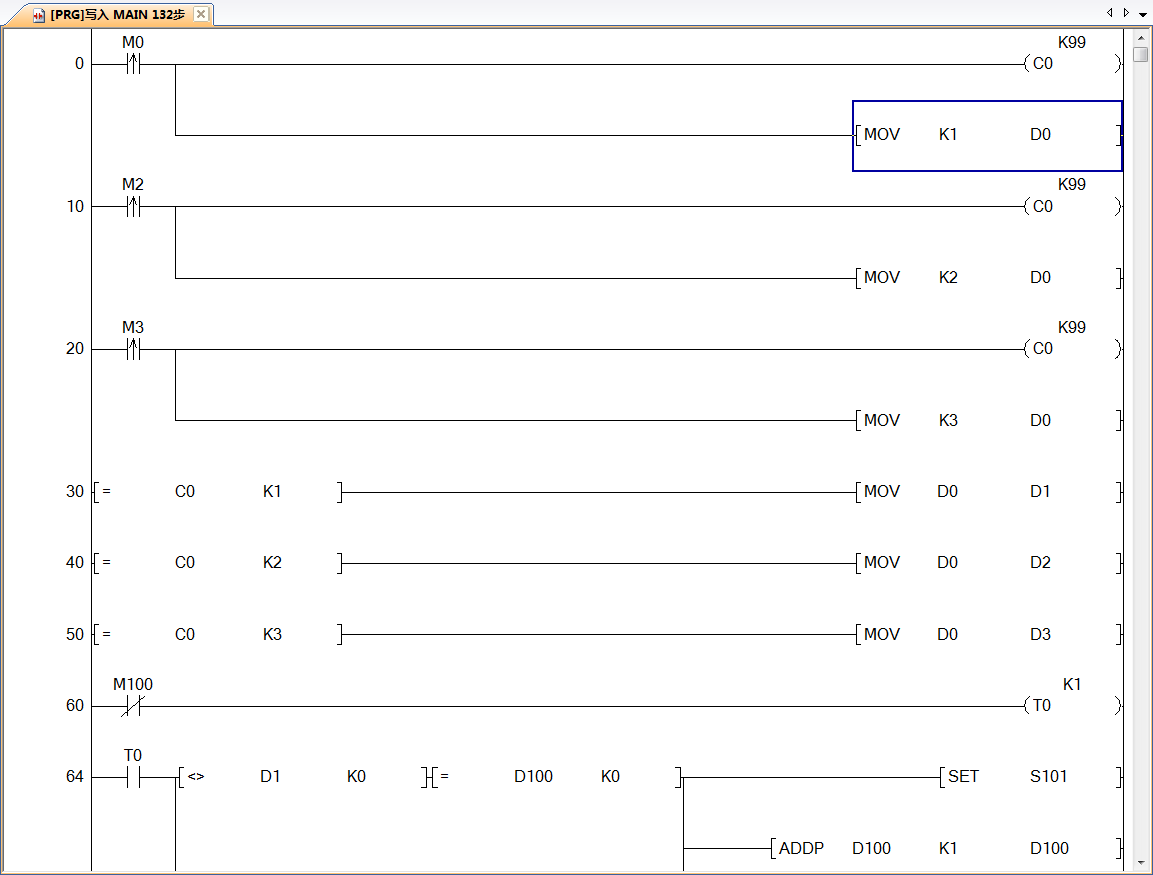The width and height of the screenshot is (1153, 875).
Task: Select the M2 rising-edge contact
Action: click(x=133, y=207)
